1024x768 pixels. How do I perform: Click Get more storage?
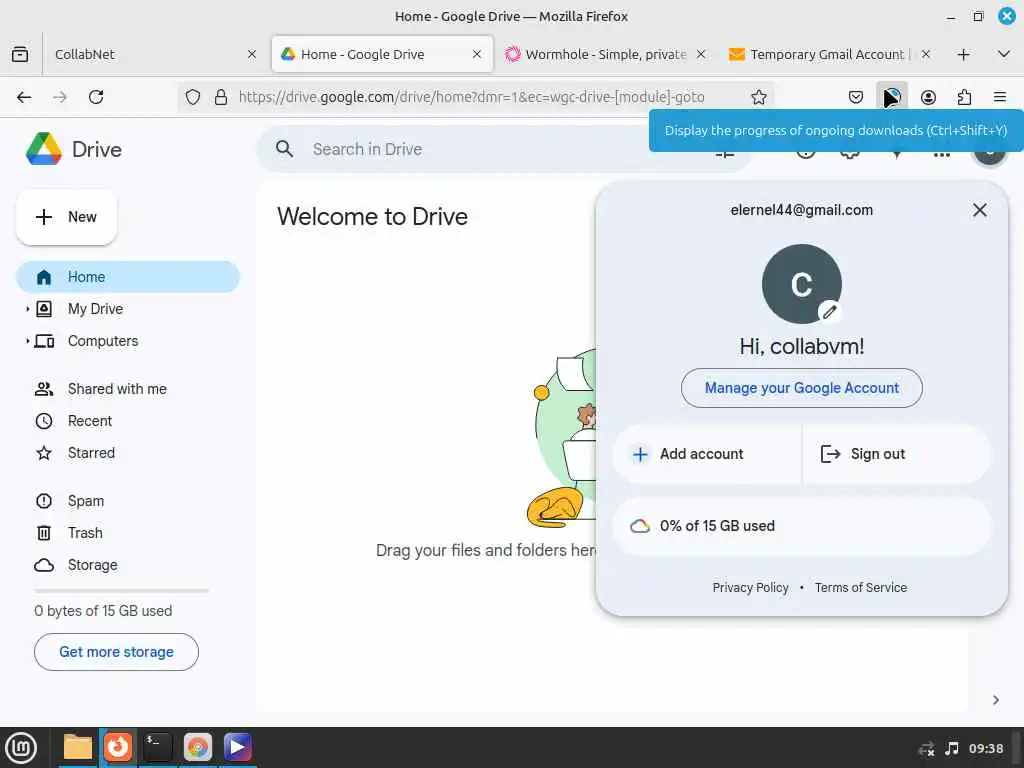[116, 652]
